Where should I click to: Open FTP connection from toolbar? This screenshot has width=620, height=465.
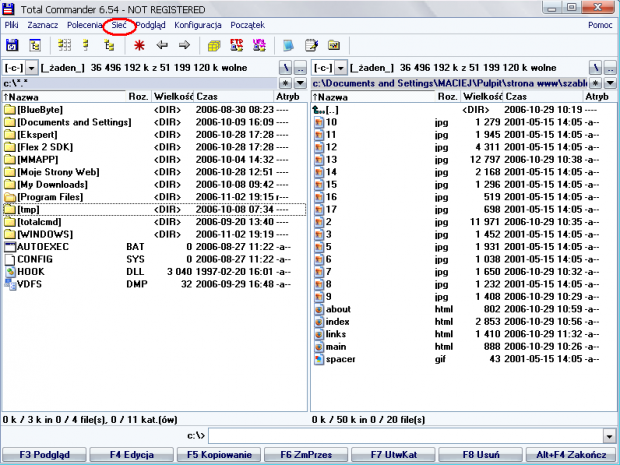(x=236, y=45)
